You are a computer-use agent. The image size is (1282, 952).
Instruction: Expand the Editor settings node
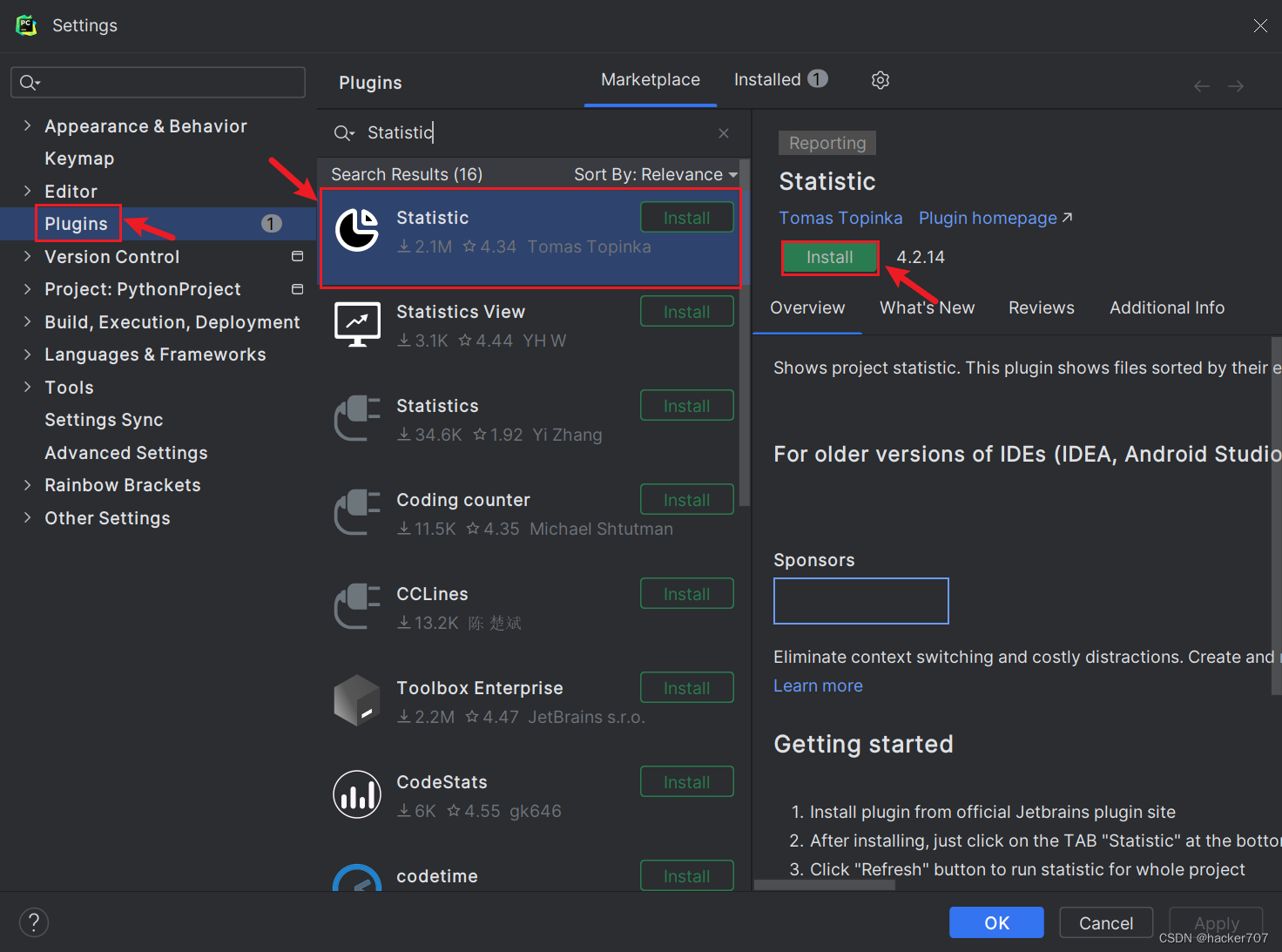tap(27, 191)
